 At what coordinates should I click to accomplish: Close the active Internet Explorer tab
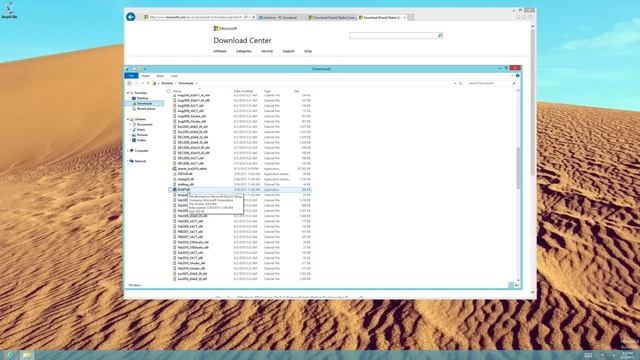[405, 18]
